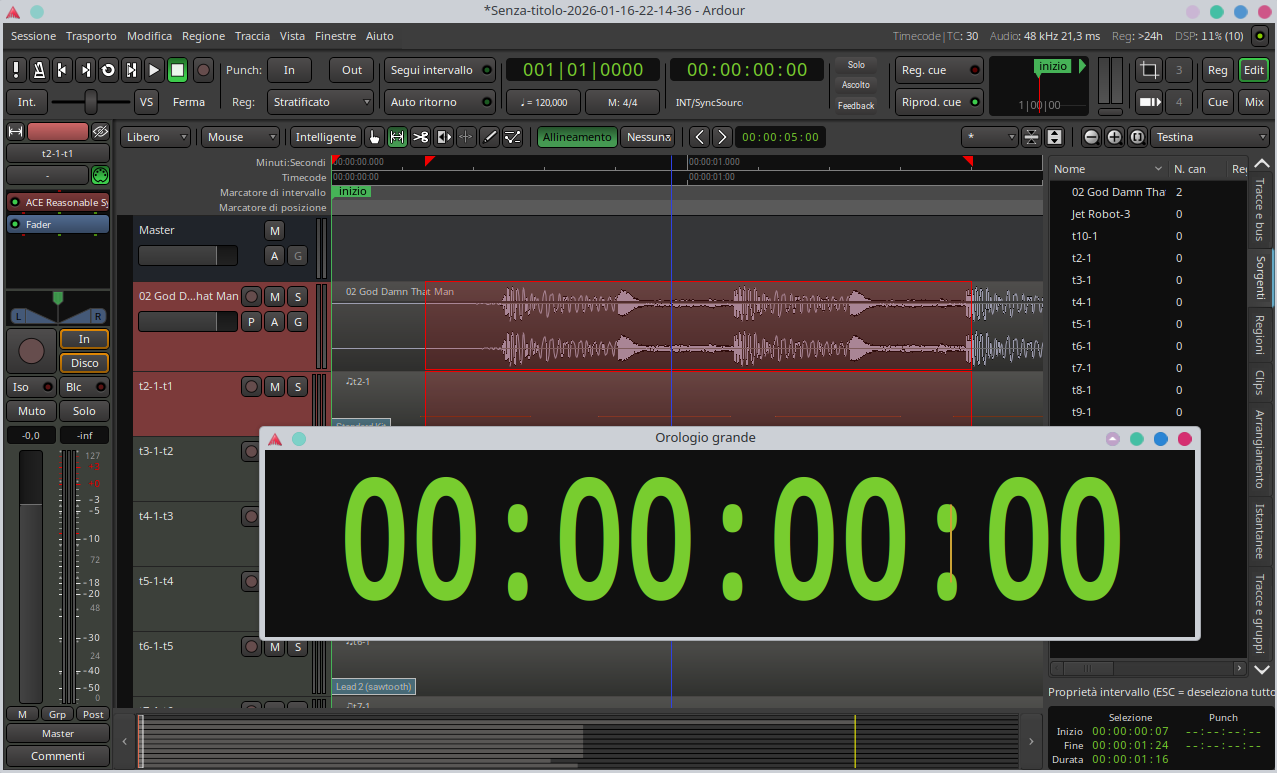1277x773 pixels.
Task: Click the MIDI input icon in mixer strip
Action: 100,175
